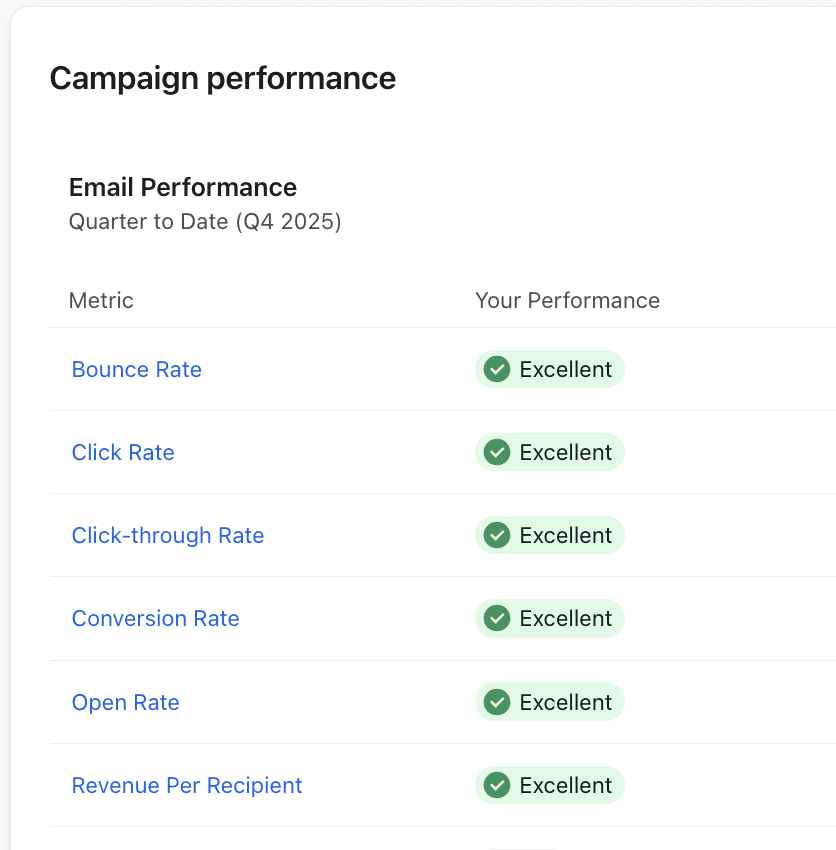The height and width of the screenshot is (850, 836).
Task: Click the Metric column header
Action: [101, 300]
